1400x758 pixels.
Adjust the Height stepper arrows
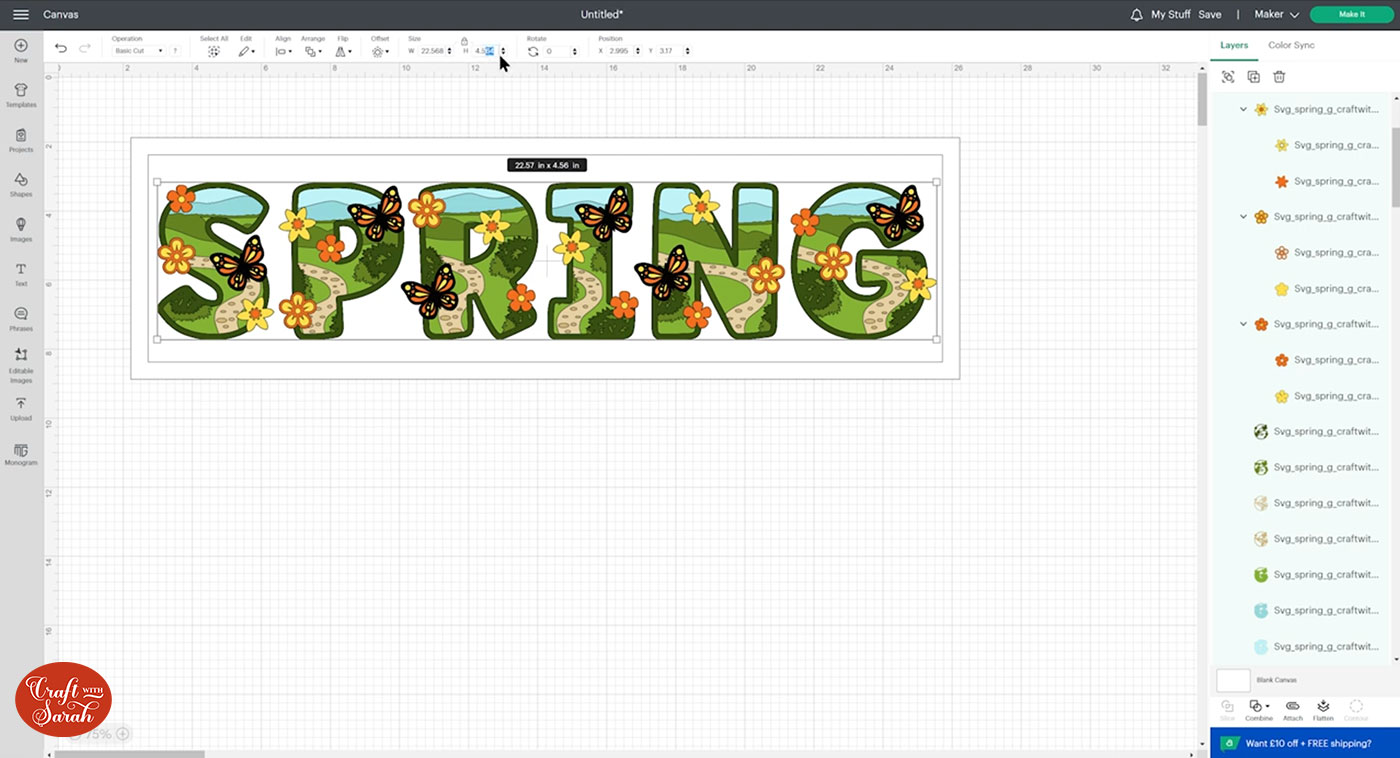(x=503, y=51)
